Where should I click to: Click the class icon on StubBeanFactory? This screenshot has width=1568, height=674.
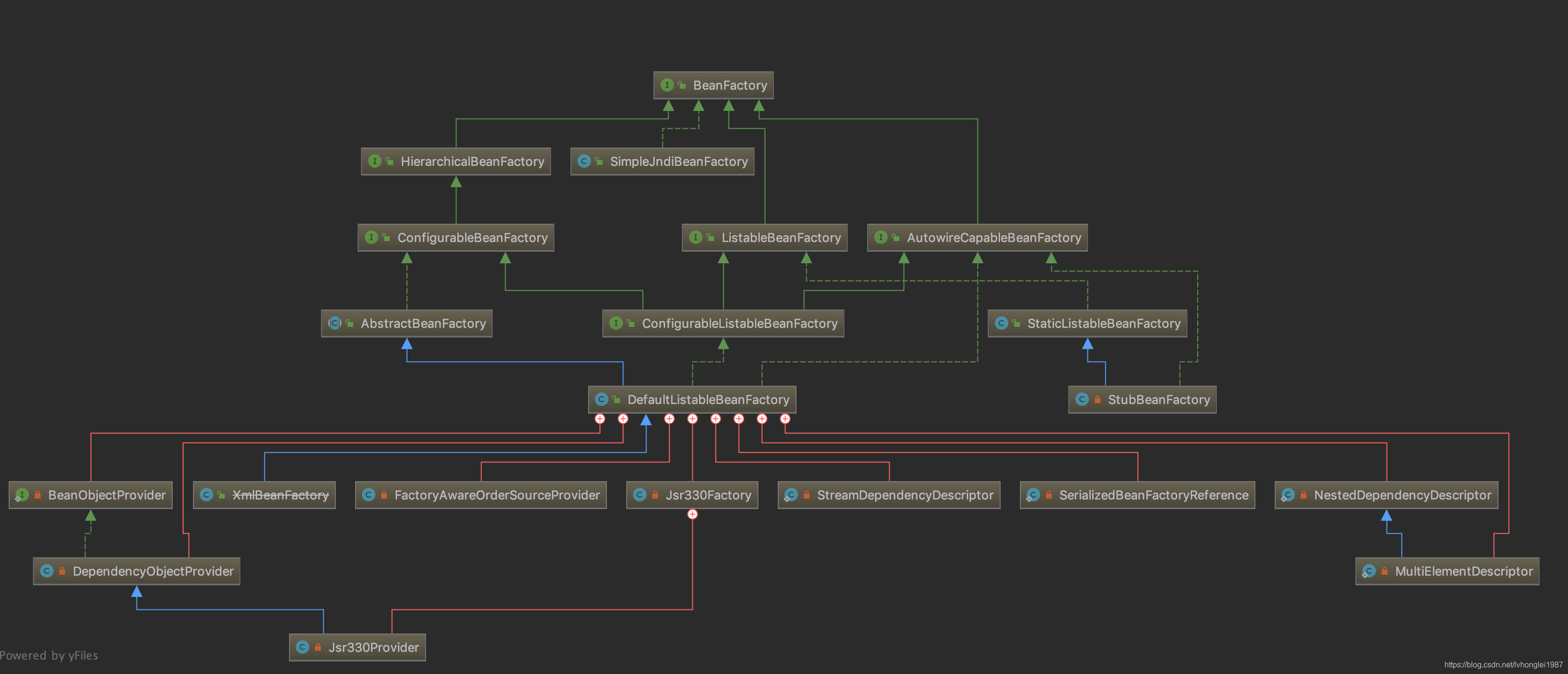[x=1082, y=399]
